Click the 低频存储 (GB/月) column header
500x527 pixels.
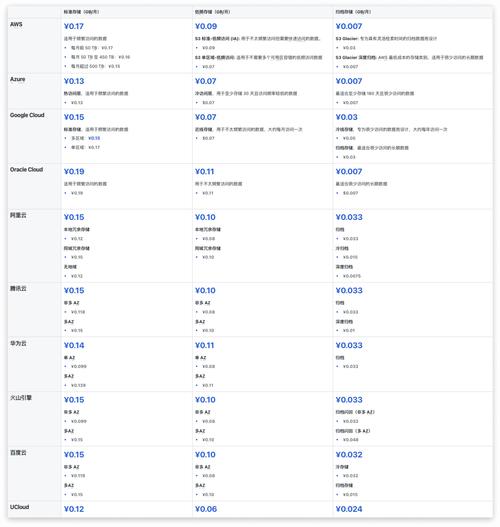pos(212,12)
